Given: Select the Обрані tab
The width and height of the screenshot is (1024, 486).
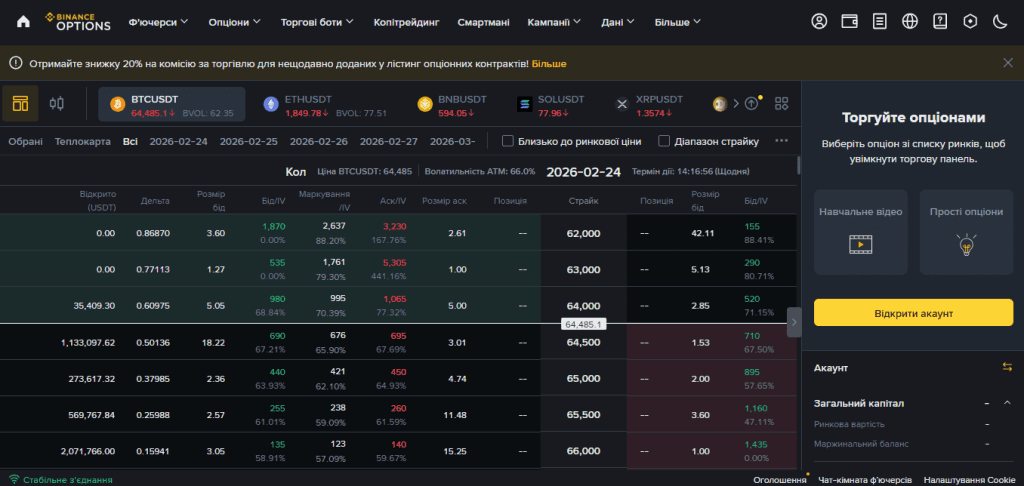Looking at the screenshot, I should click(x=25, y=141).
